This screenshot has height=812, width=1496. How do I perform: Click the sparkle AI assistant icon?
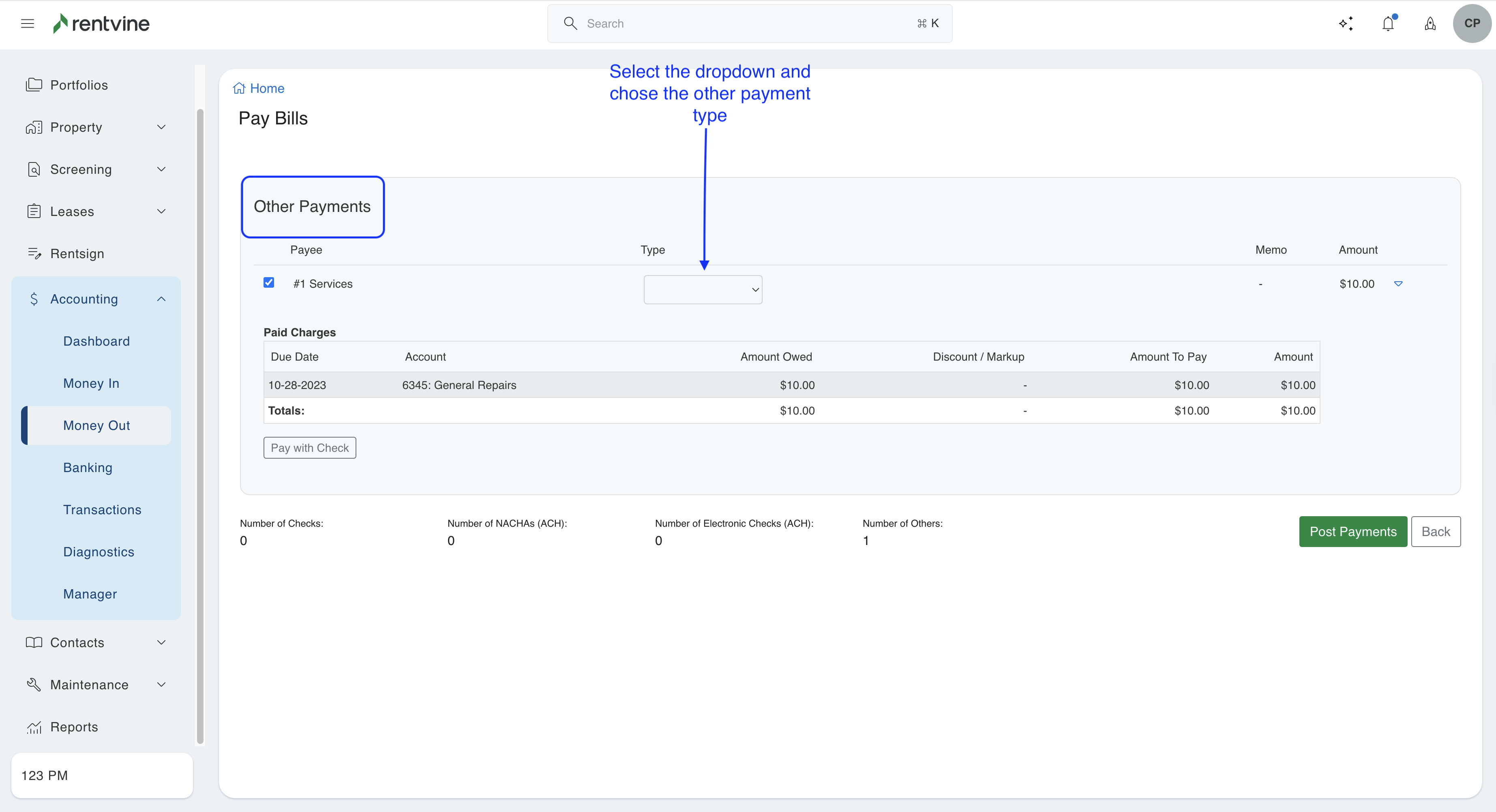[1346, 24]
